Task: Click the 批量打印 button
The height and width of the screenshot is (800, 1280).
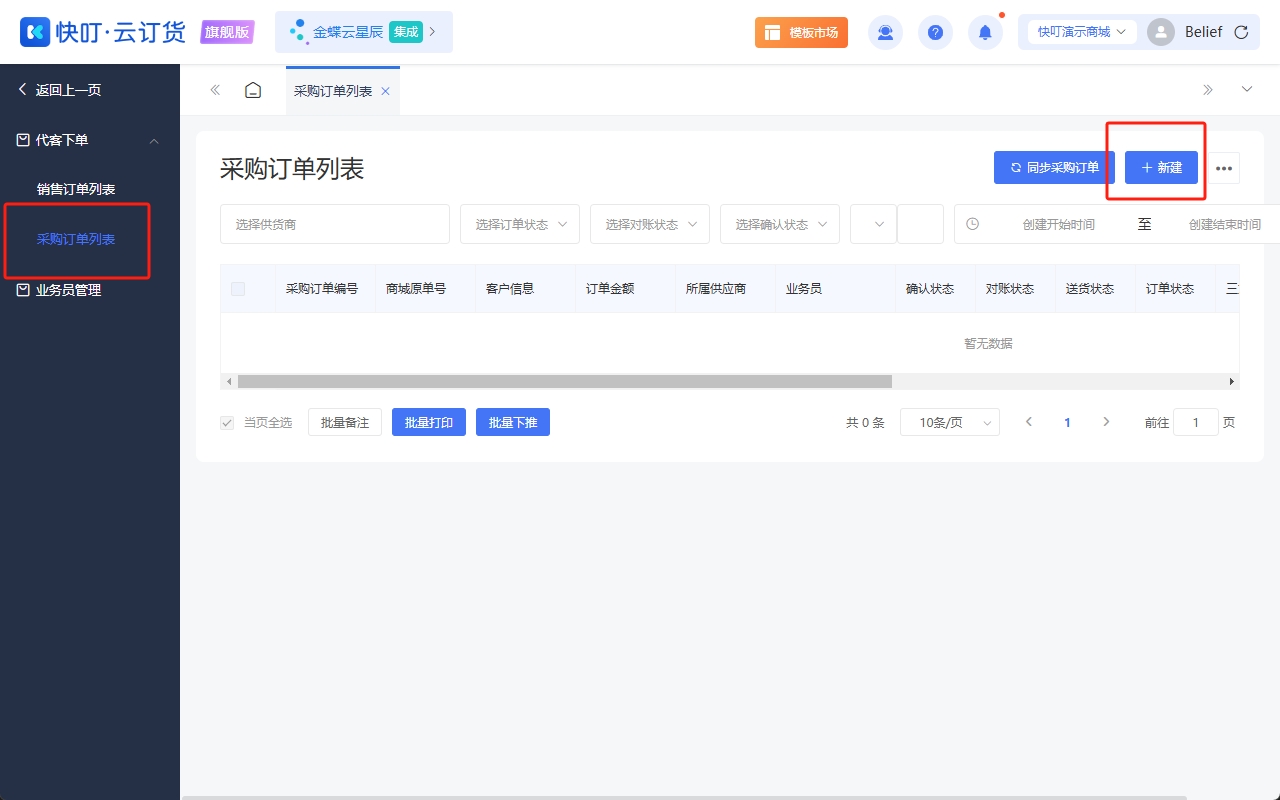Action: click(429, 422)
